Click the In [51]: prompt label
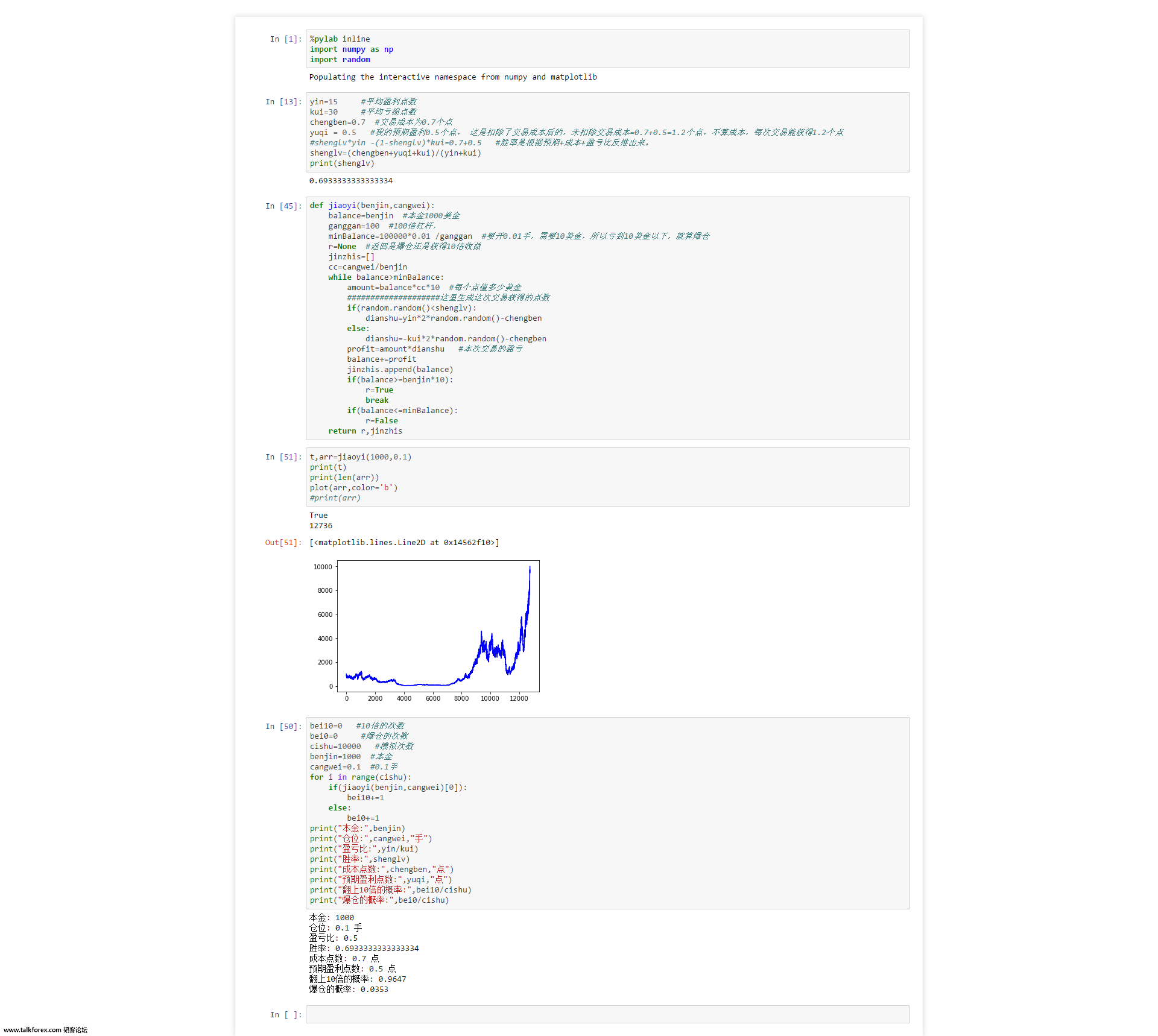This screenshot has height=1036, width=1158. tap(283, 457)
